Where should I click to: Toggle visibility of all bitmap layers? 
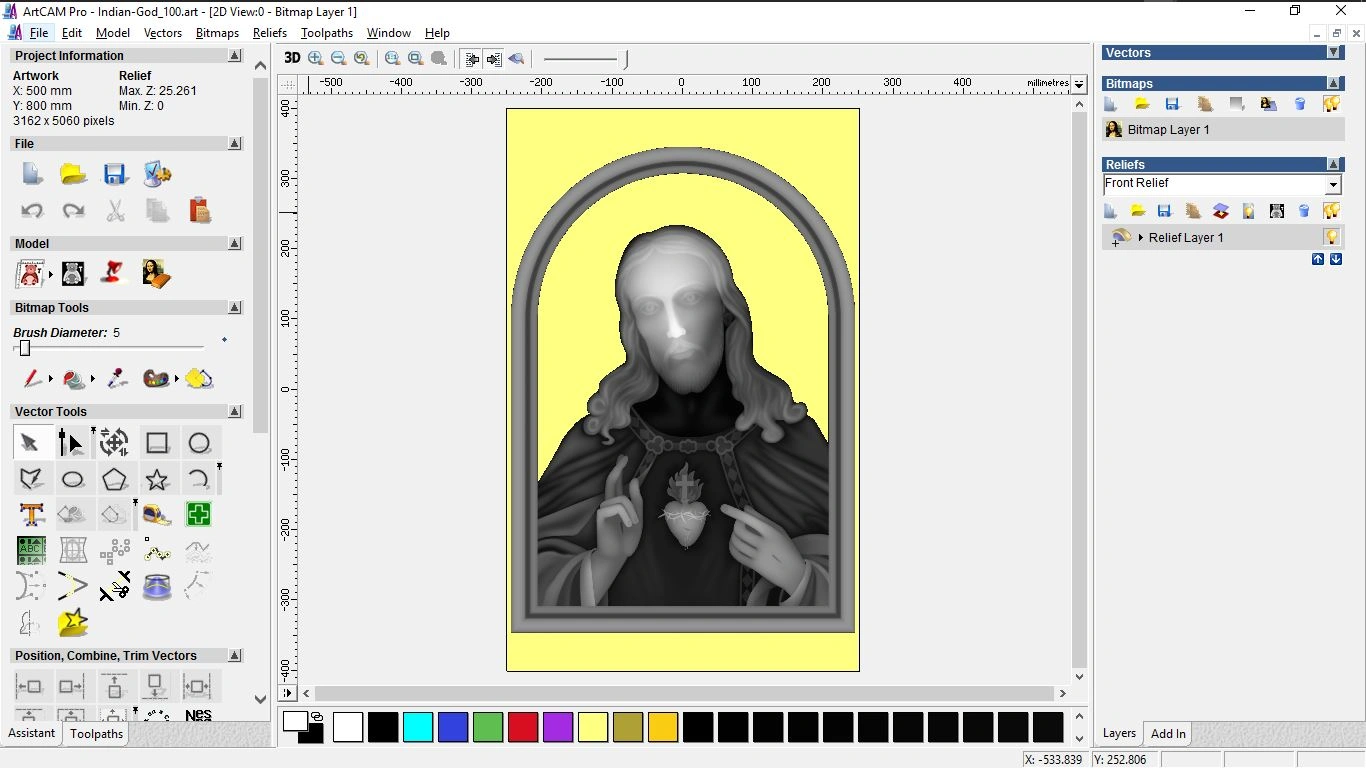[1331, 104]
